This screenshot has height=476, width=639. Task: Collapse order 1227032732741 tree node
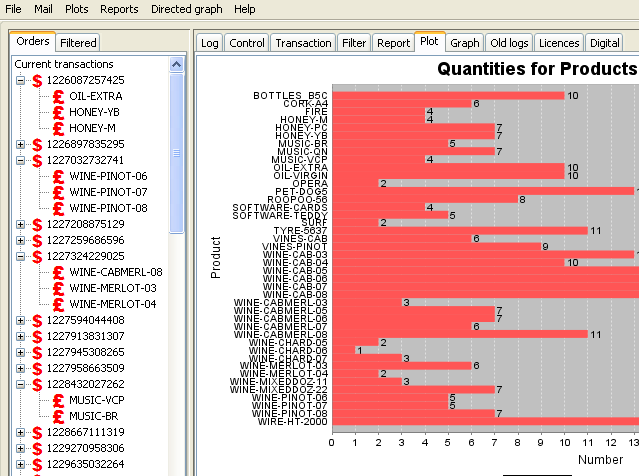click(x=21, y=160)
